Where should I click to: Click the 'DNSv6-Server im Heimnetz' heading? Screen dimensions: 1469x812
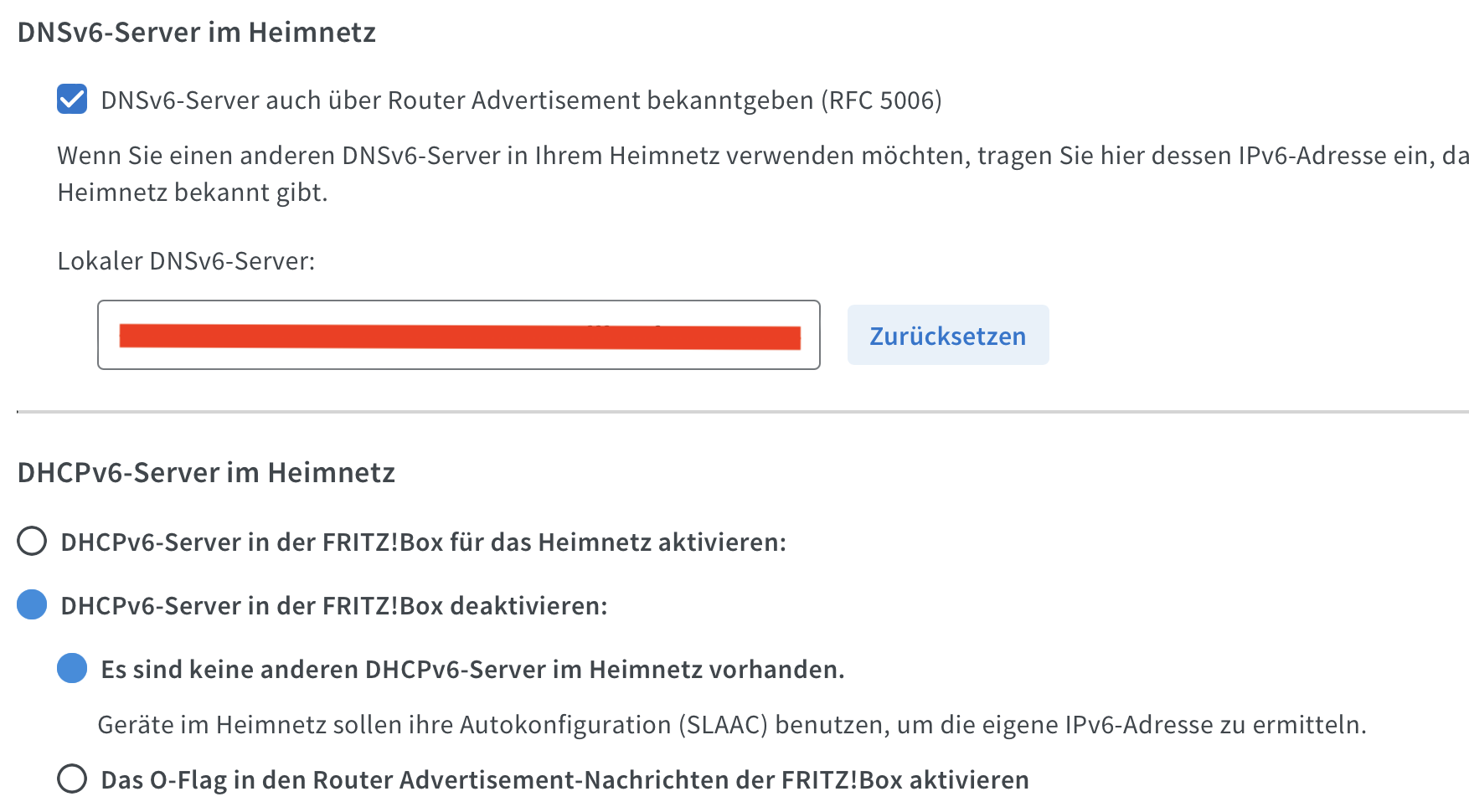click(197, 32)
